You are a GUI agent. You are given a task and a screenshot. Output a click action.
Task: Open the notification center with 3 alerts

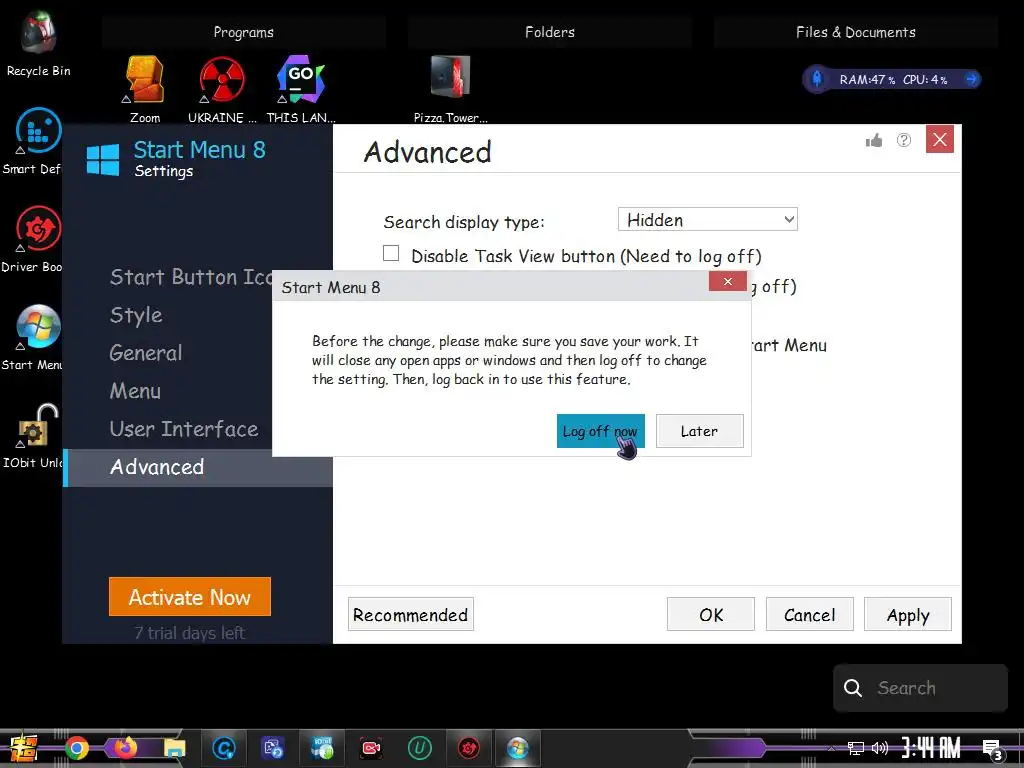[993, 749]
